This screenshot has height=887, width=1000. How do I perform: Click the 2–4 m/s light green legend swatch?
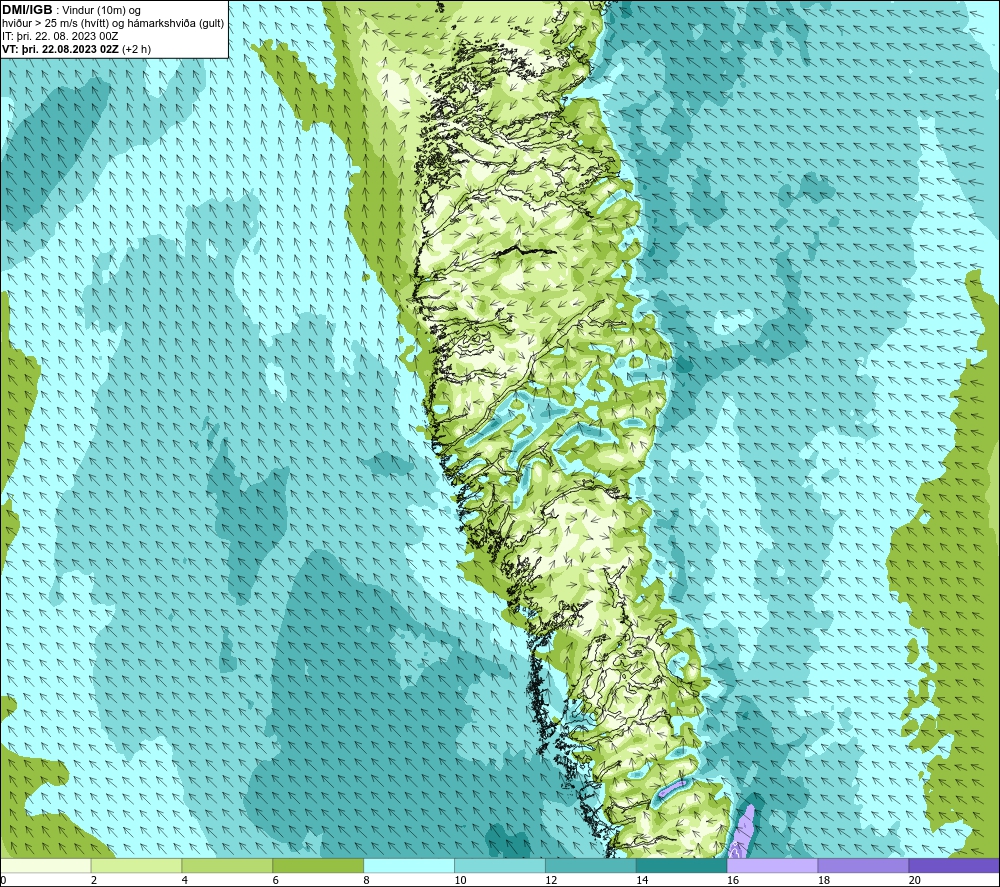click(136, 865)
